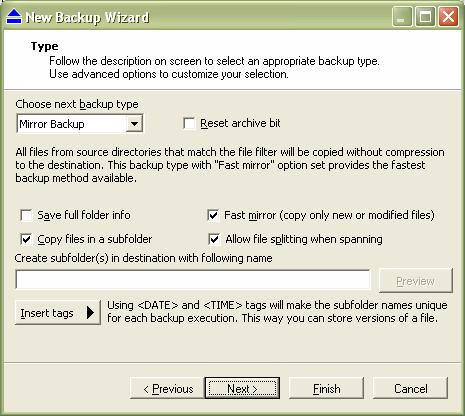Click the 'Type' heading text
This screenshot has width=465, height=416.
[x=45, y=46]
